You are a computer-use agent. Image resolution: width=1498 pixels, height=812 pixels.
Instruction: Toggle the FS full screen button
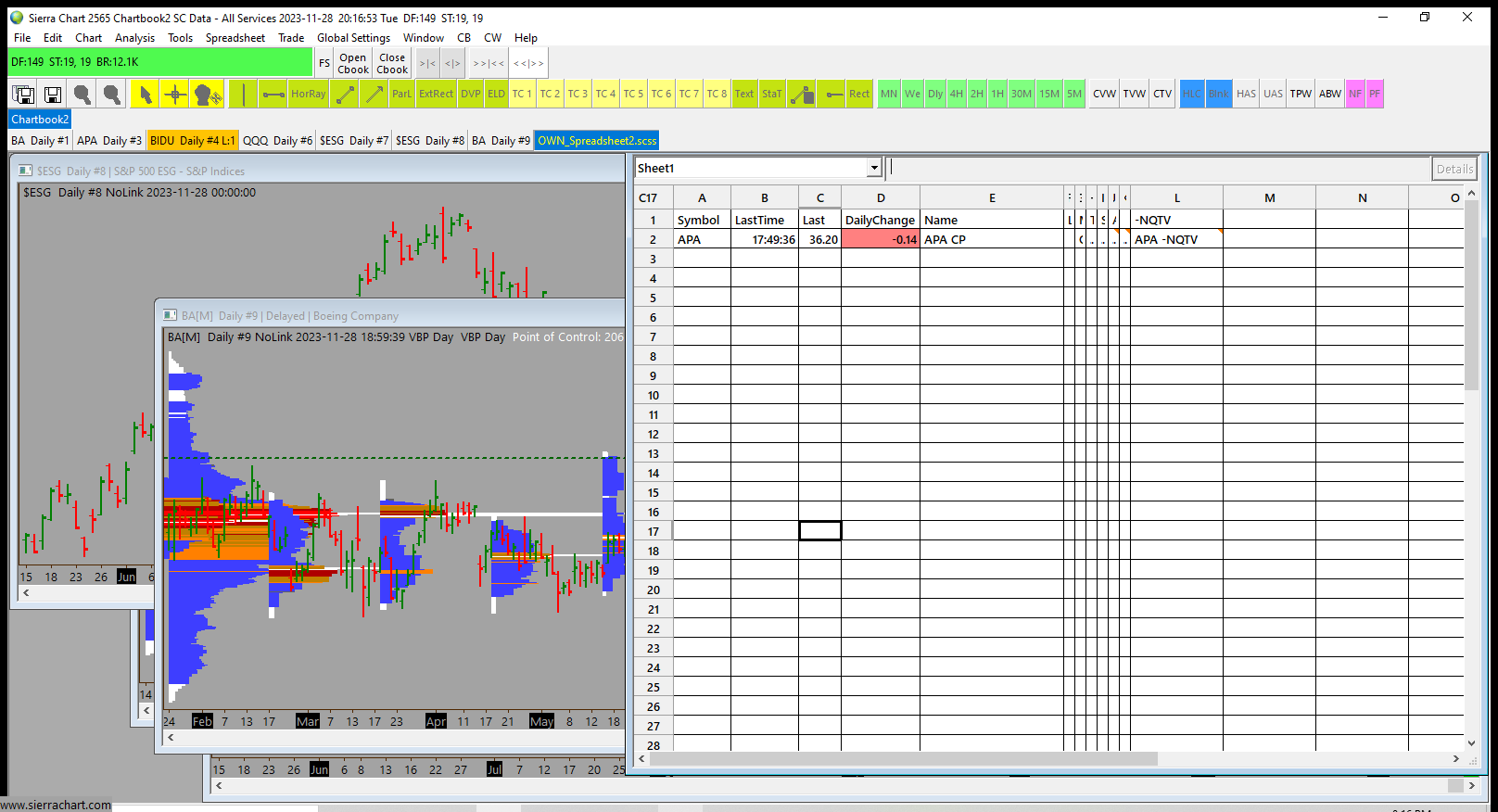pyautogui.click(x=324, y=63)
